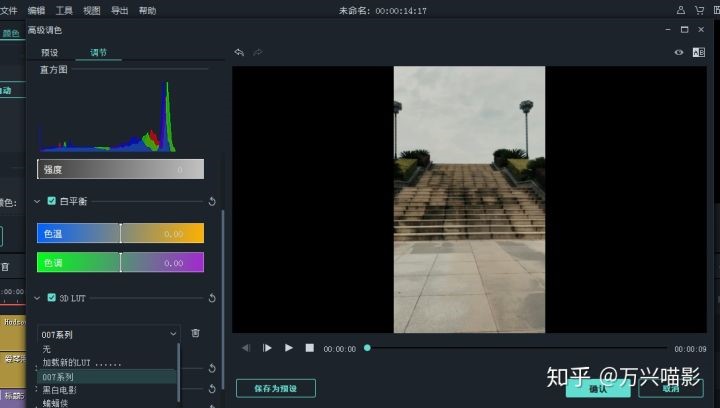Viewport: 720px width, 408px height.
Task: Switch to the 调节 tab
Action: pyautogui.click(x=98, y=52)
